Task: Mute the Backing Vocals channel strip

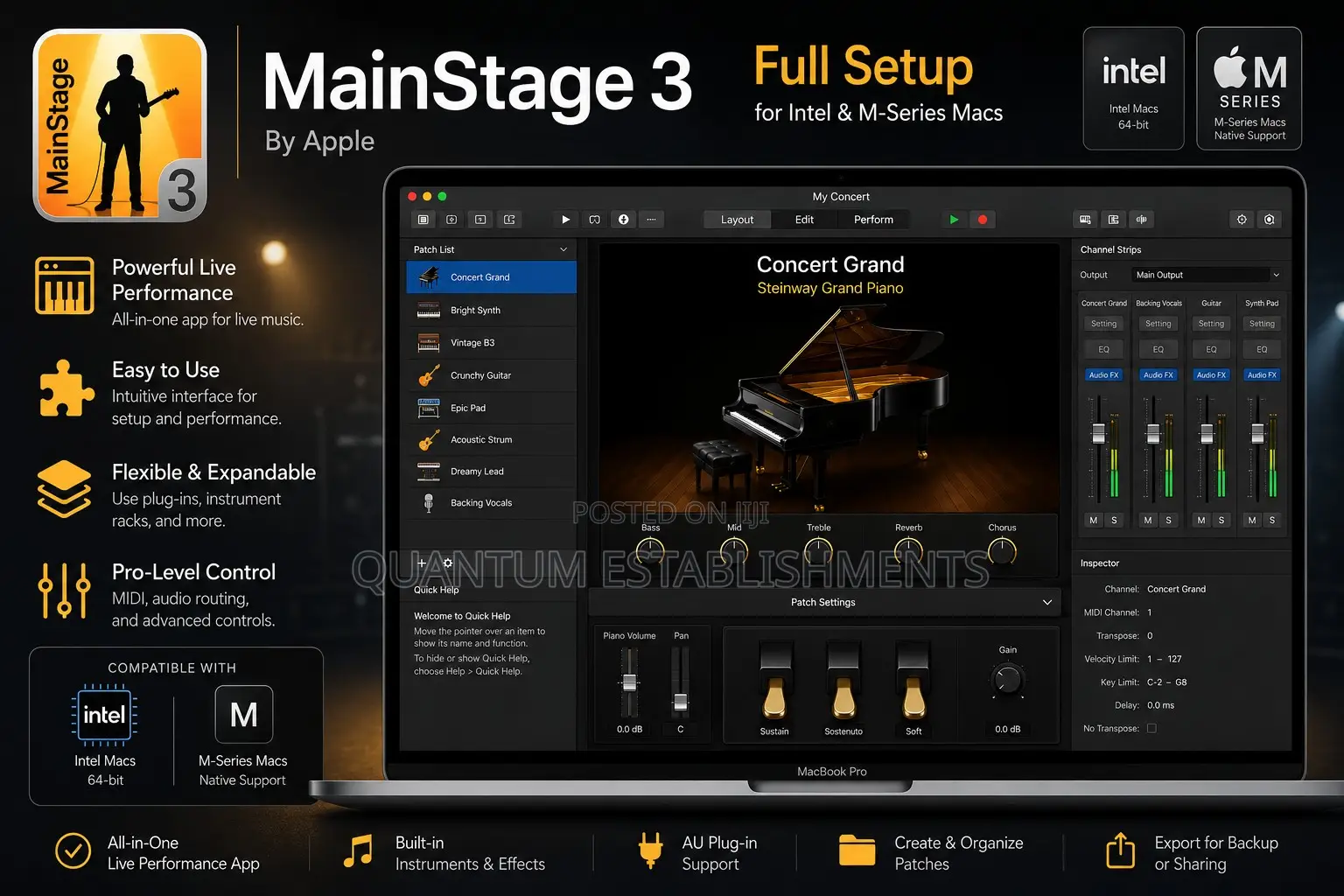Action: (1148, 521)
